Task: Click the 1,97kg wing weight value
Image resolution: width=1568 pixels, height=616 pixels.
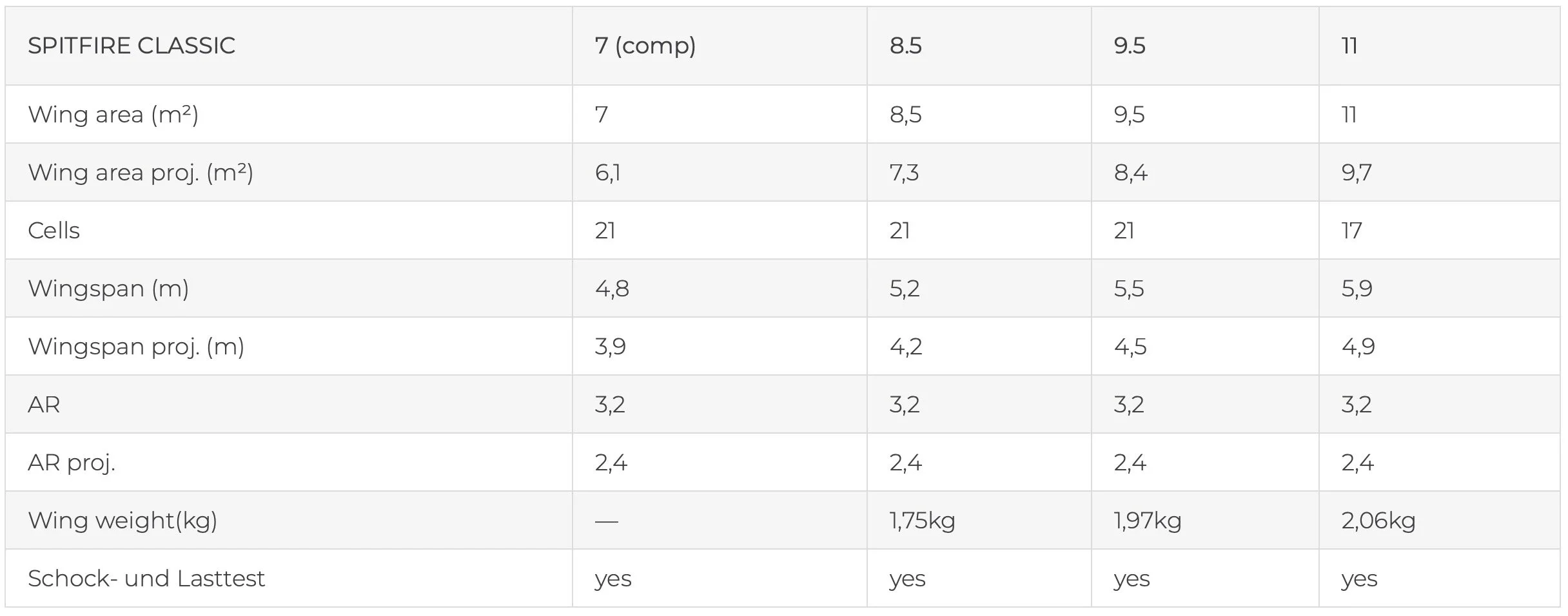Action: (1148, 521)
